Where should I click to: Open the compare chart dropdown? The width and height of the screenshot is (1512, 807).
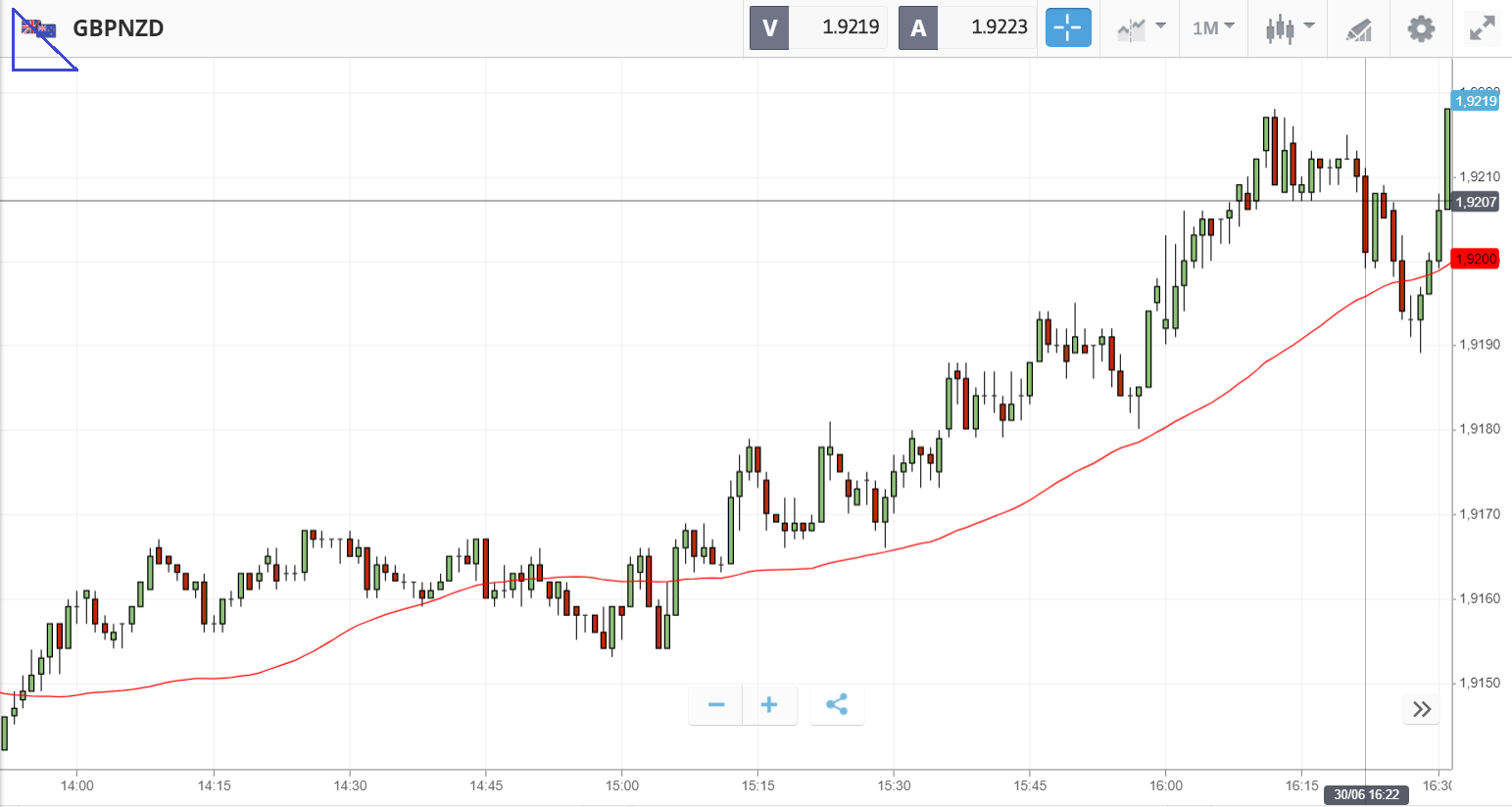(x=1141, y=27)
